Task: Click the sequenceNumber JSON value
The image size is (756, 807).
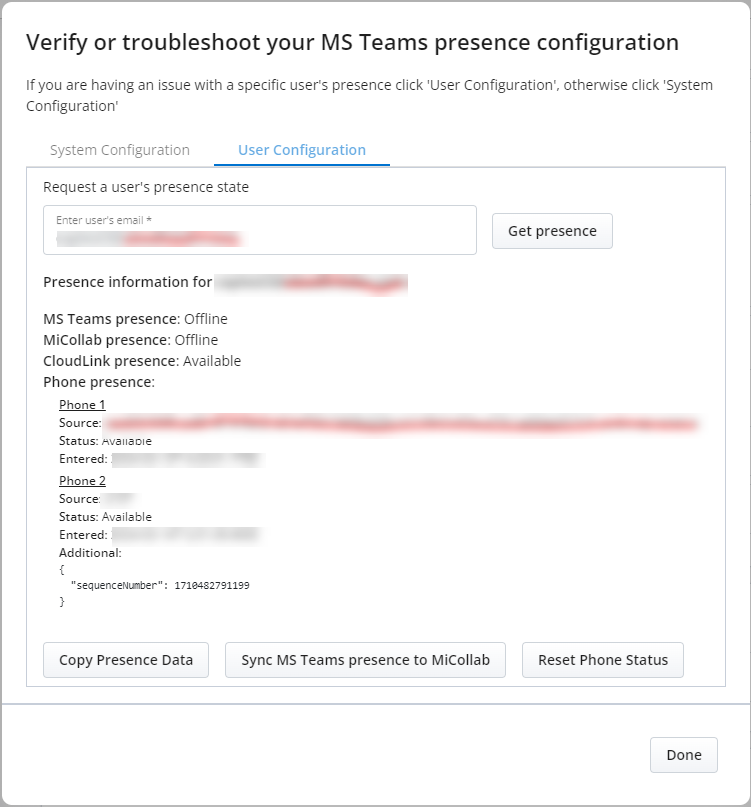Action: pyautogui.click(x=211, y=585)
